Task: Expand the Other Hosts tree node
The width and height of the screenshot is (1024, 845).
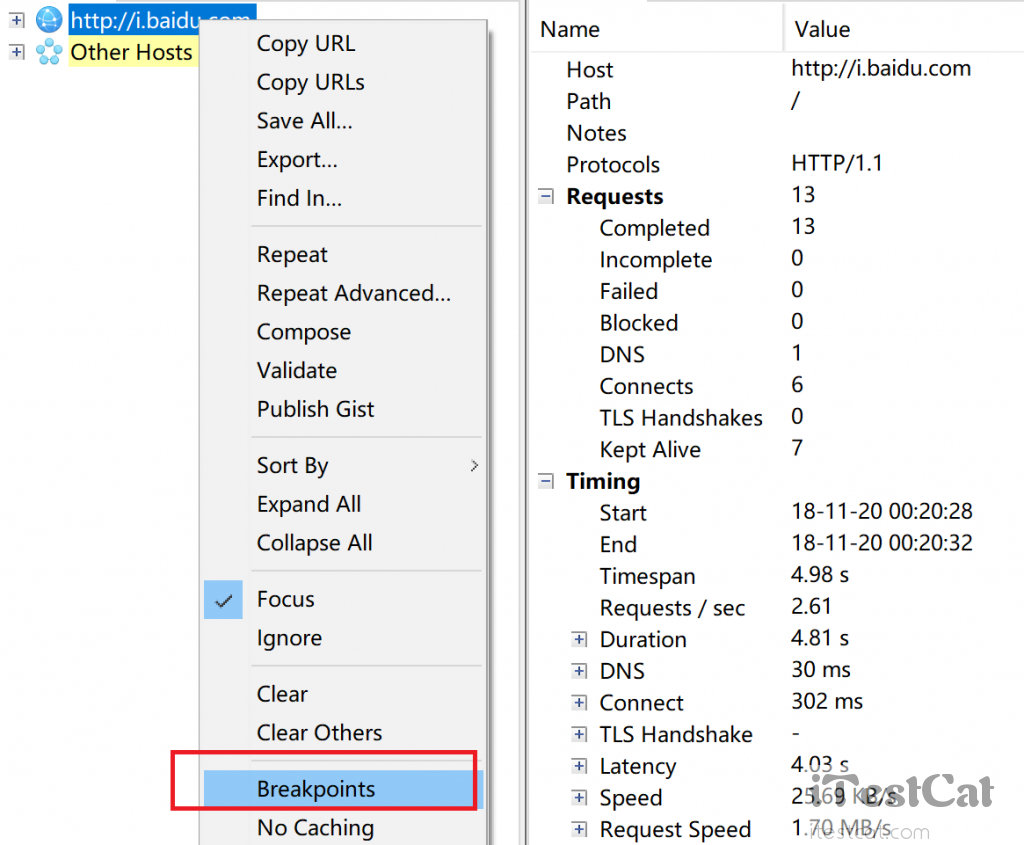Action: click(x=17, y=52)
